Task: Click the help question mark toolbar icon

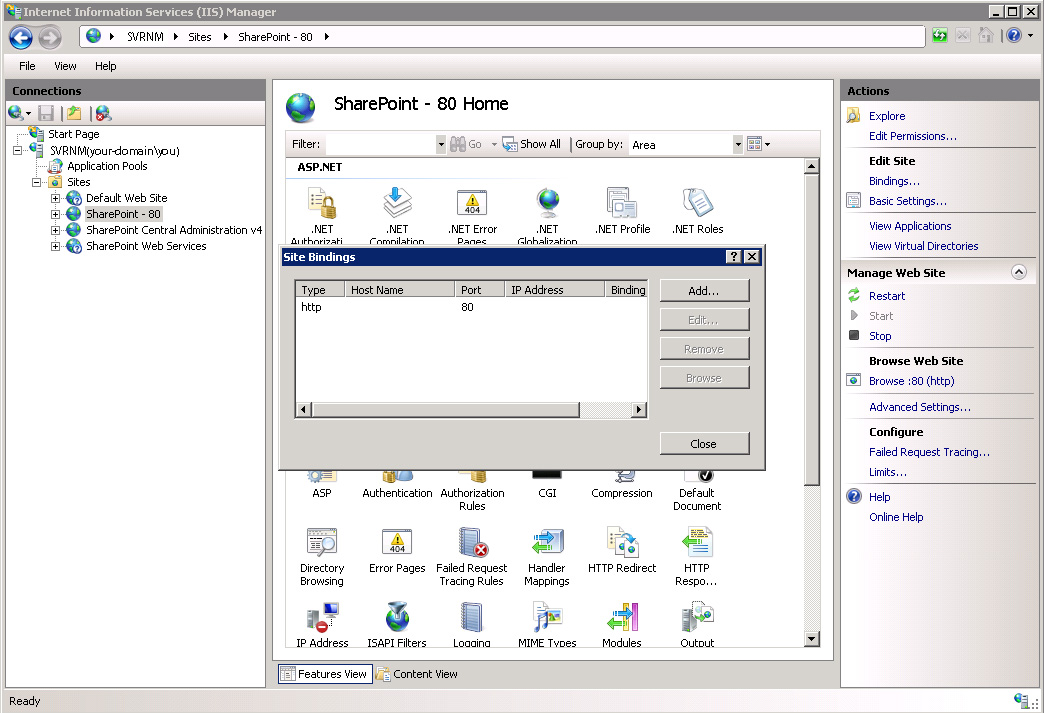Action: [x=1013, y=35]
